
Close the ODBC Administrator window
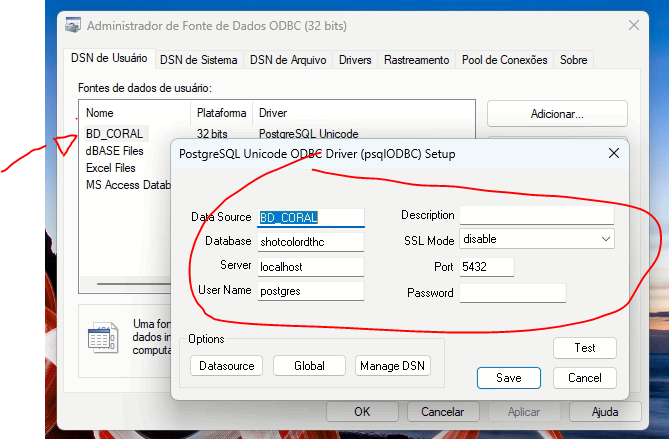634,26
